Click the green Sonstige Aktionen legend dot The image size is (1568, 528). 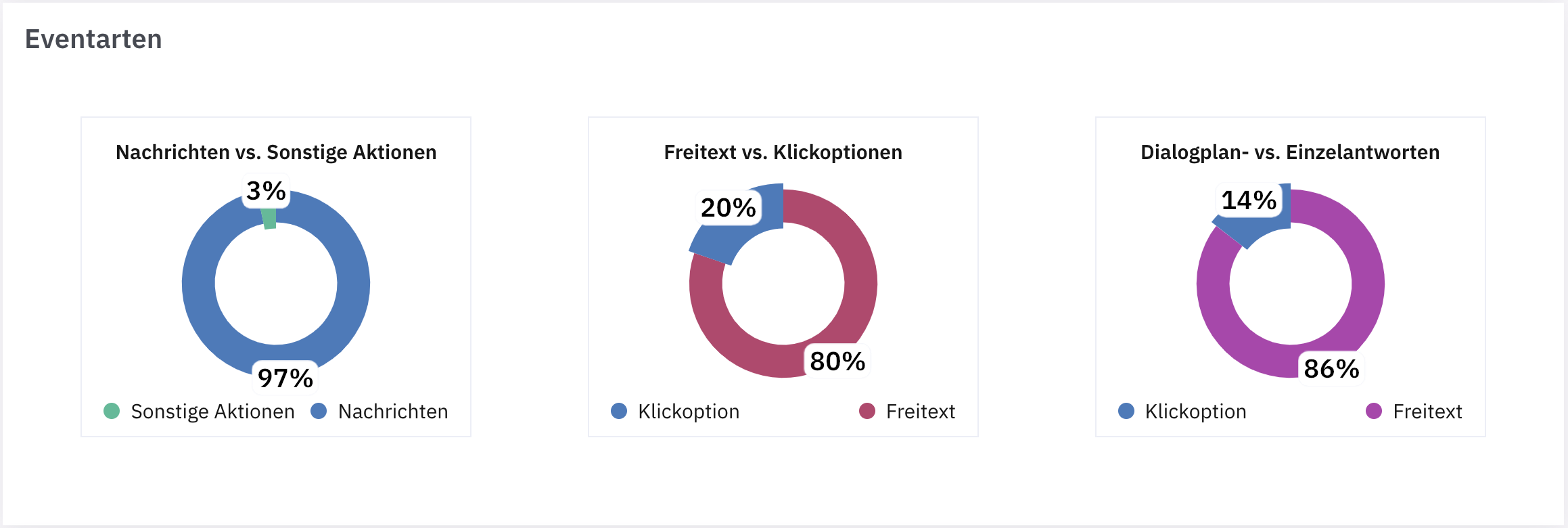click(x=112, y=411)
